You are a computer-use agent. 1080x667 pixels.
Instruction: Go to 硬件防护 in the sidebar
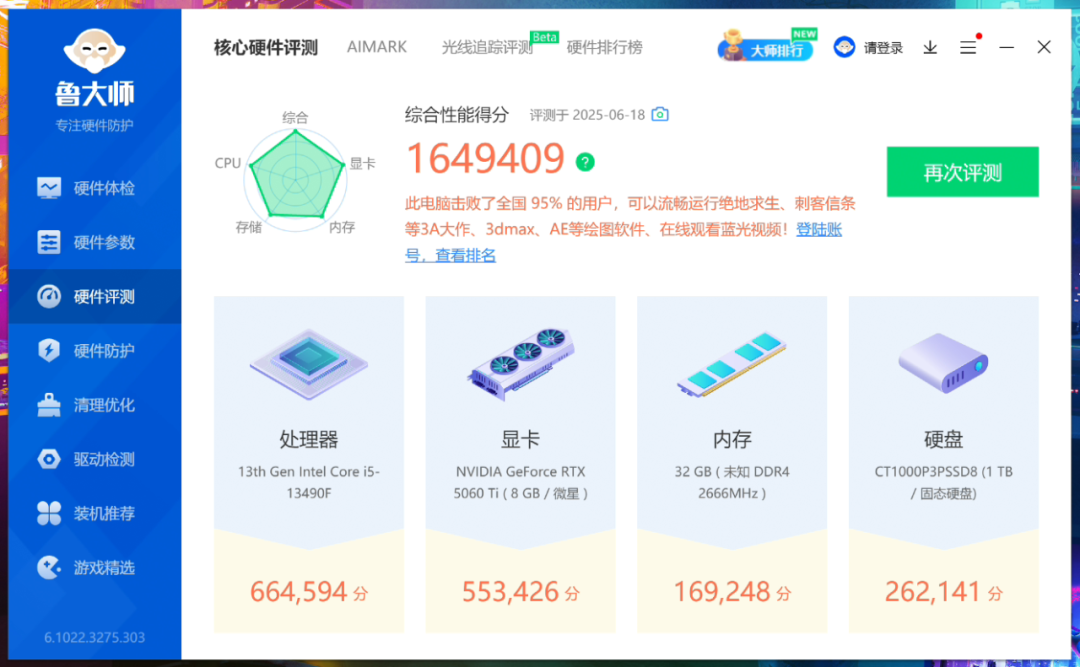pos(94,351)
